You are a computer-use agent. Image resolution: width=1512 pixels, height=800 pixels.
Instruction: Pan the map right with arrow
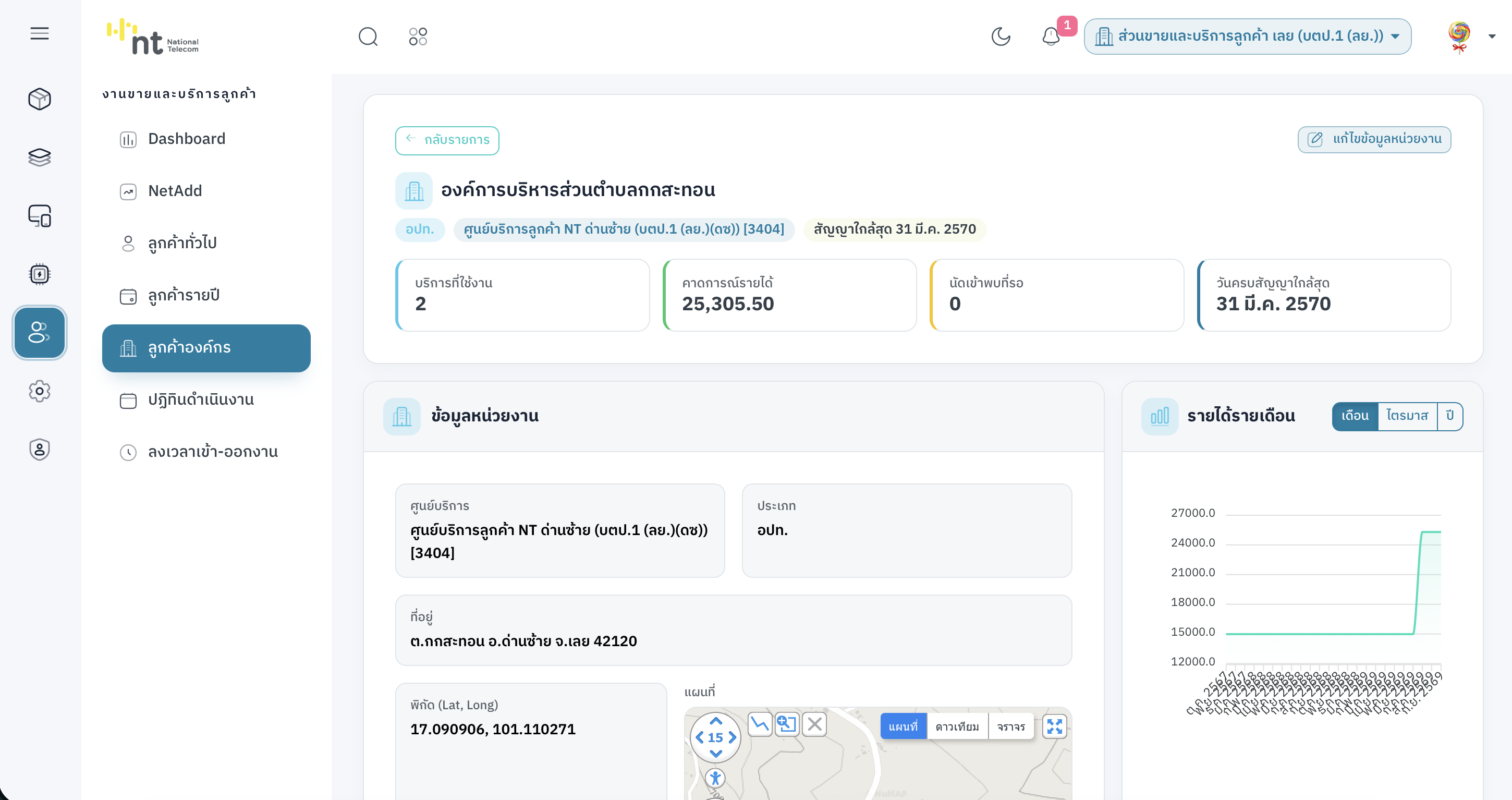click(733, 738)
